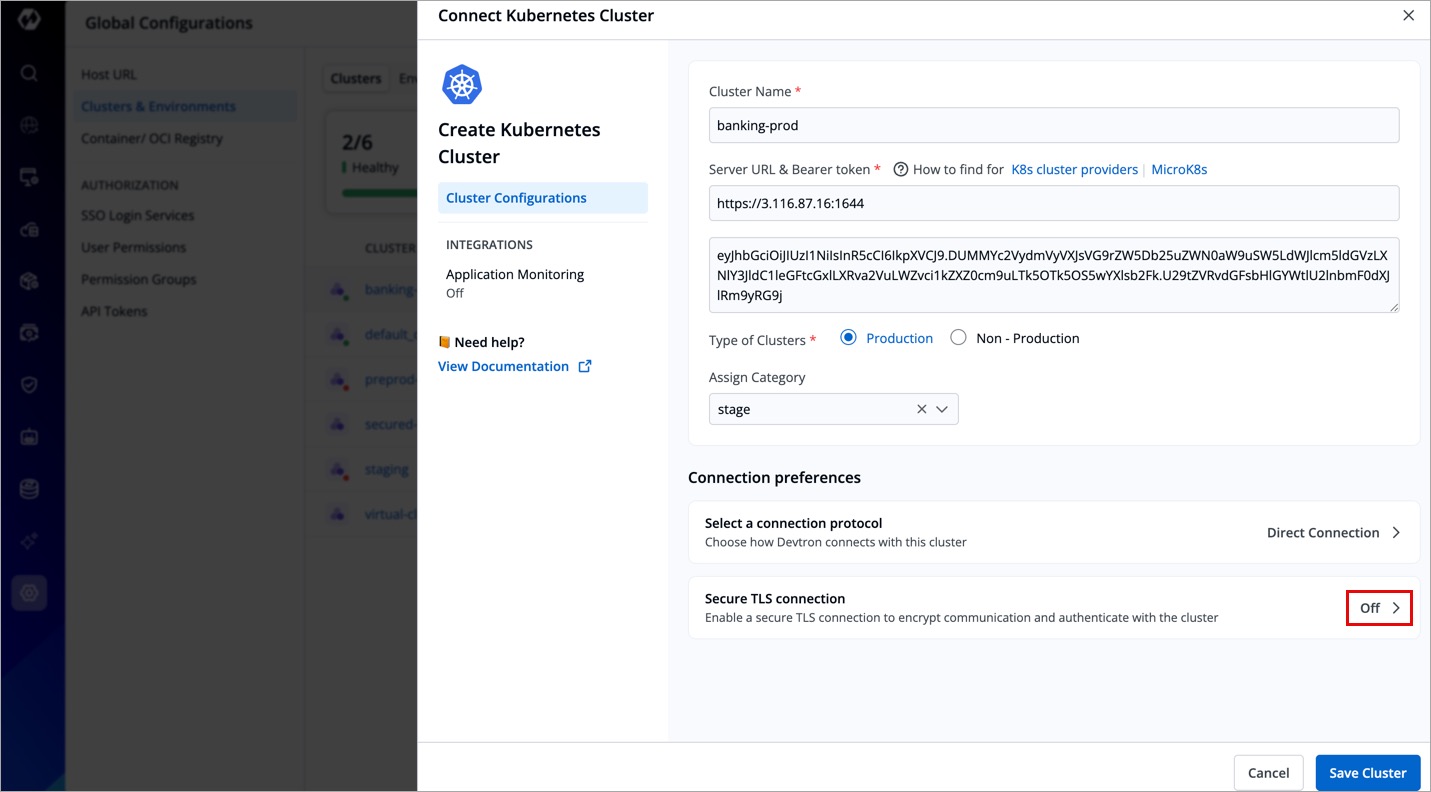Open Secure TLS connection Off setting

tap(1379, 608)
